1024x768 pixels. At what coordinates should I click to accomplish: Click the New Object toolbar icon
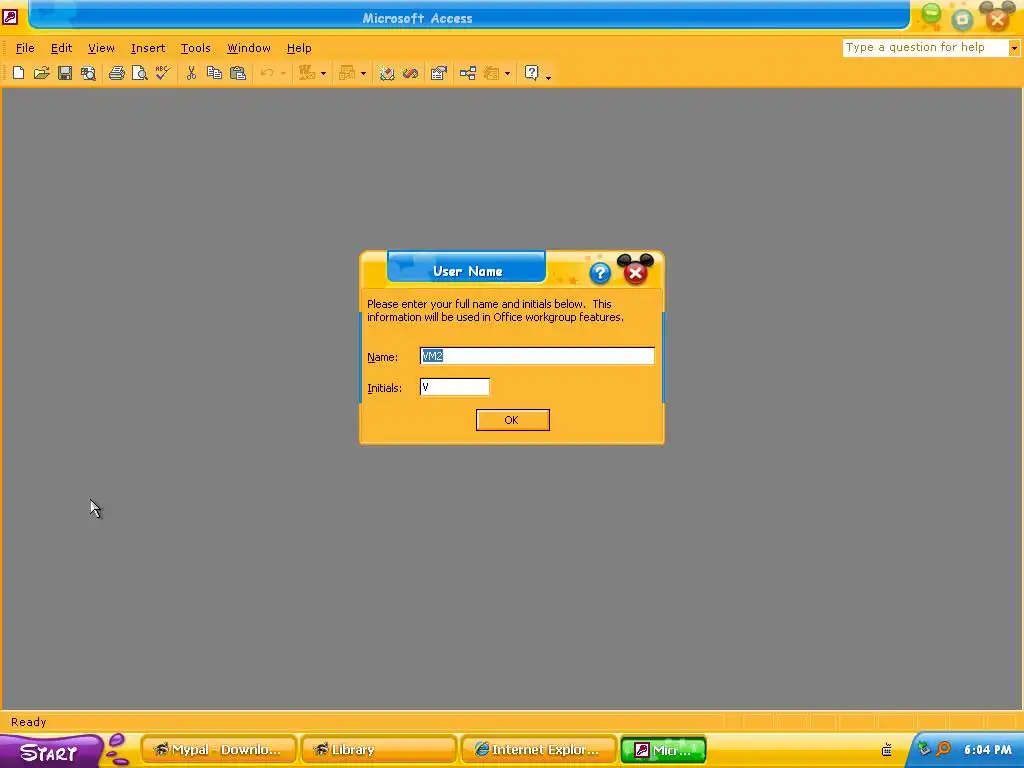point(491,73)
